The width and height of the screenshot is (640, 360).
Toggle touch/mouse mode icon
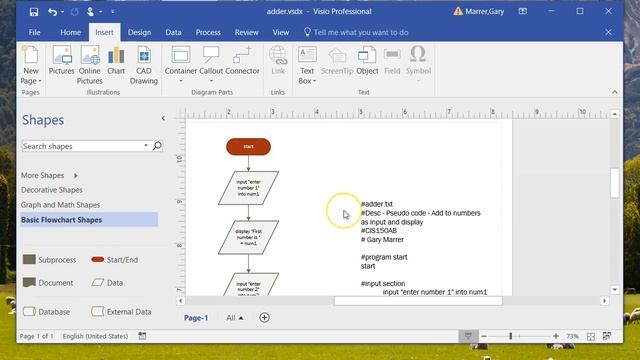(90, 12)
